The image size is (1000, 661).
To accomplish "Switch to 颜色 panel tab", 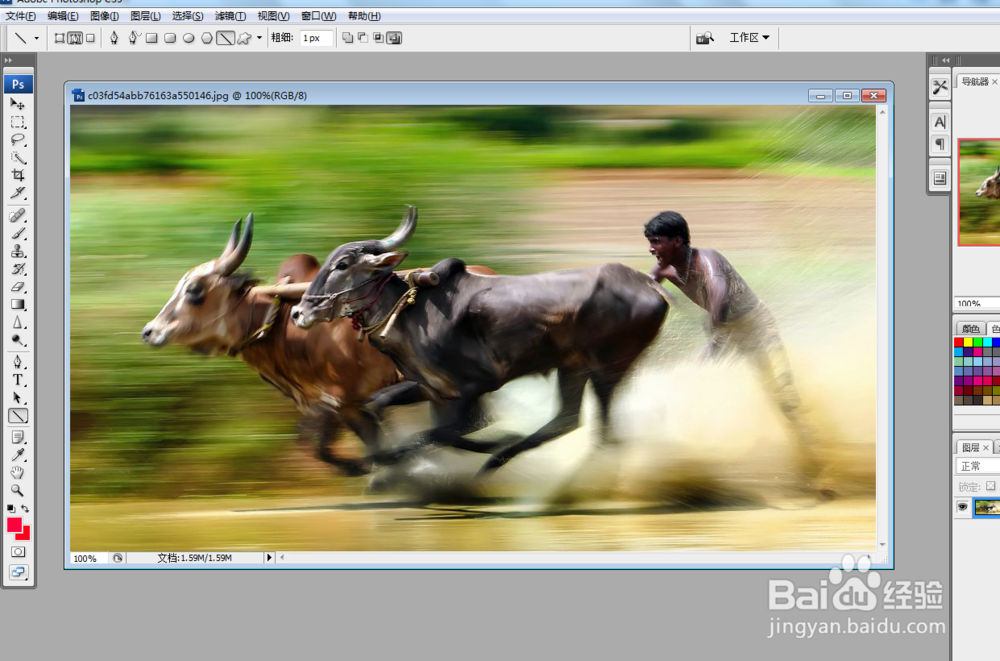I will [x=971, y=329].
